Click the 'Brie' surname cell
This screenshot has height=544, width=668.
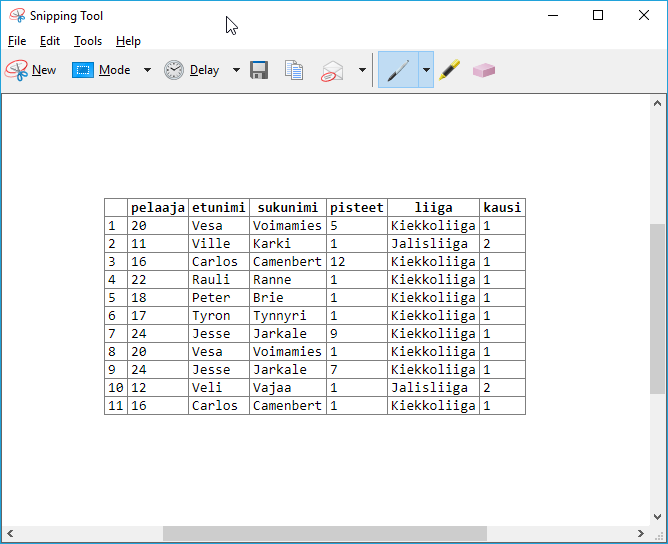[288, 297]
